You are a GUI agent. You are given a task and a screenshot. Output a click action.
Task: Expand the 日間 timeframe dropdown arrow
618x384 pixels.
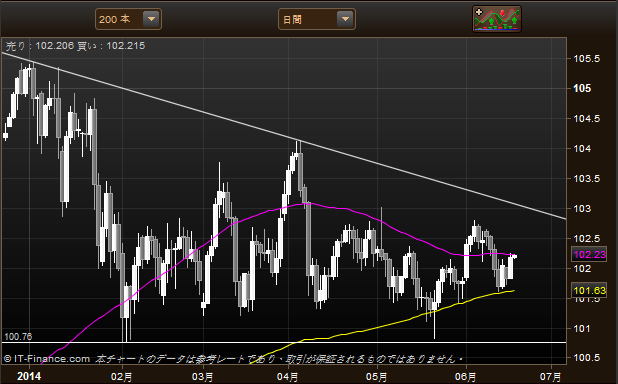click(345, 19)
